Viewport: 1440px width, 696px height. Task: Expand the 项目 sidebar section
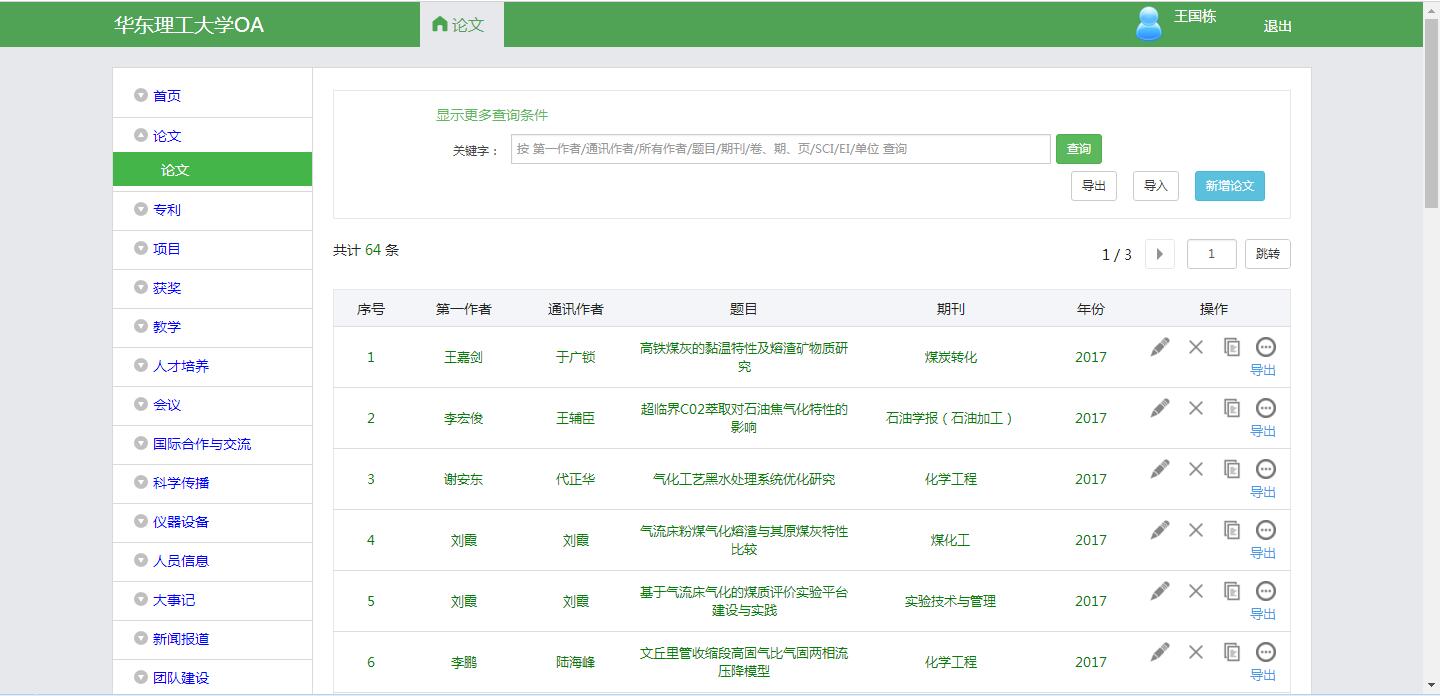[x=166, y=249]
